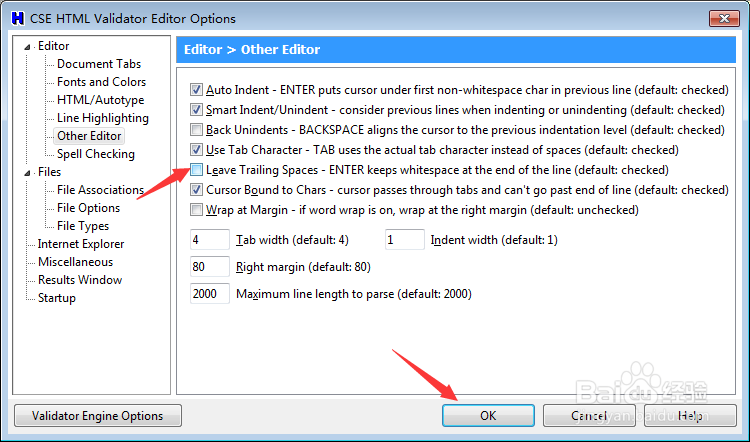Click the 'Right margin (default: 80)' label
Screen dimensions: 750x442
[x=303, y=267]
